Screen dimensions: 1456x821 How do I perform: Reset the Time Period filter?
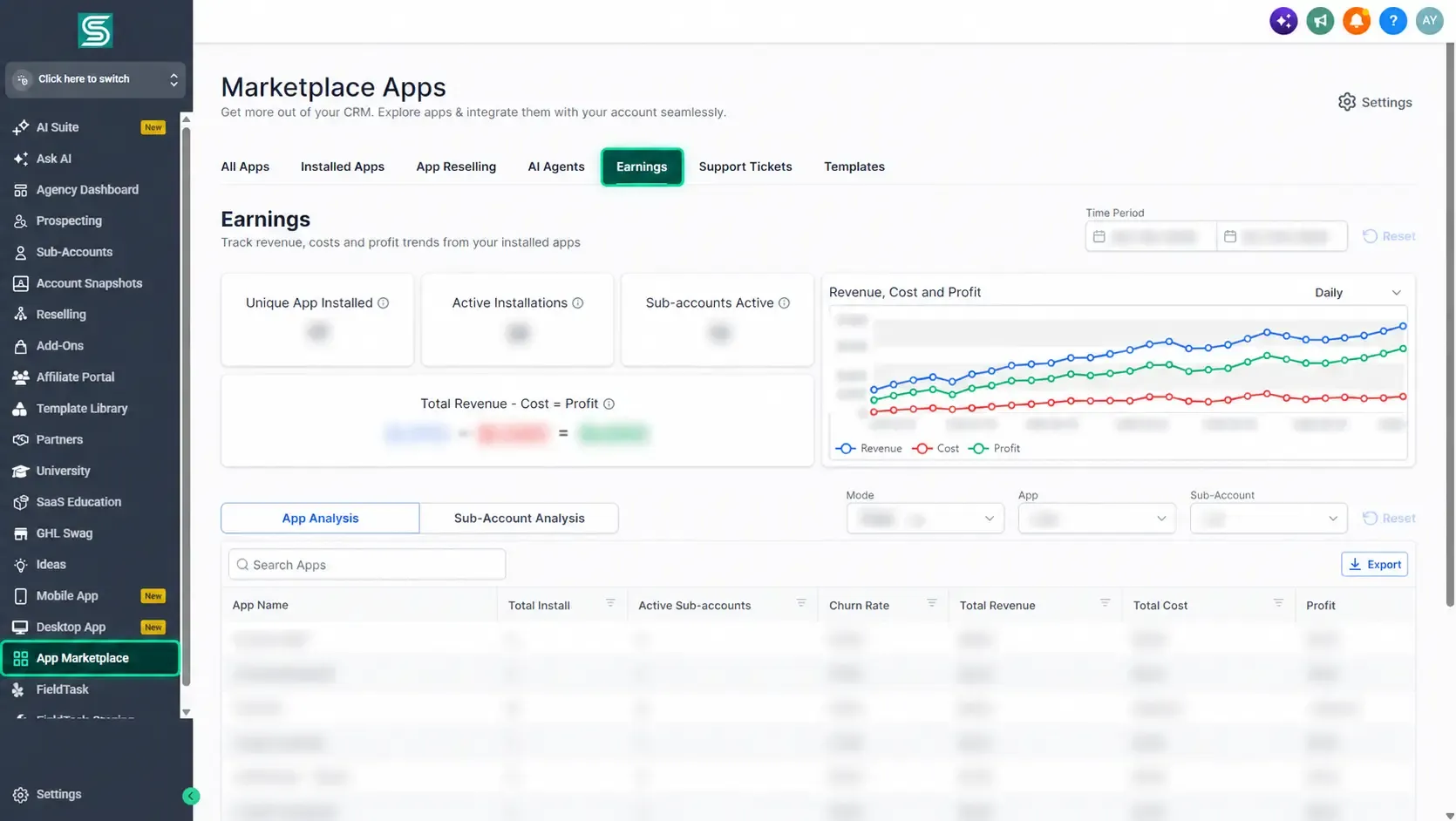coord(1389,236)
